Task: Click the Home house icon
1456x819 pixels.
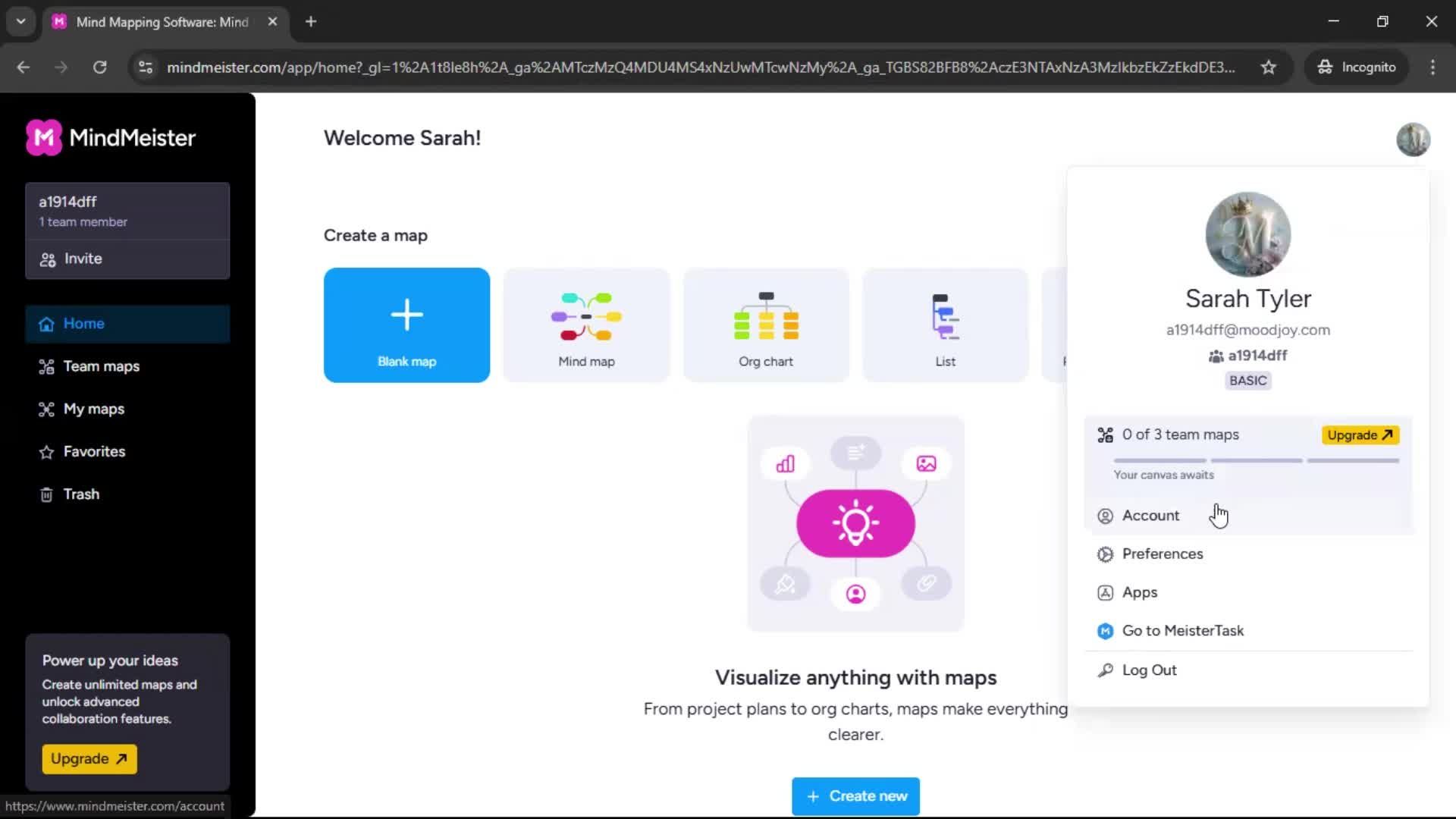Action: (x=46, y=324)
